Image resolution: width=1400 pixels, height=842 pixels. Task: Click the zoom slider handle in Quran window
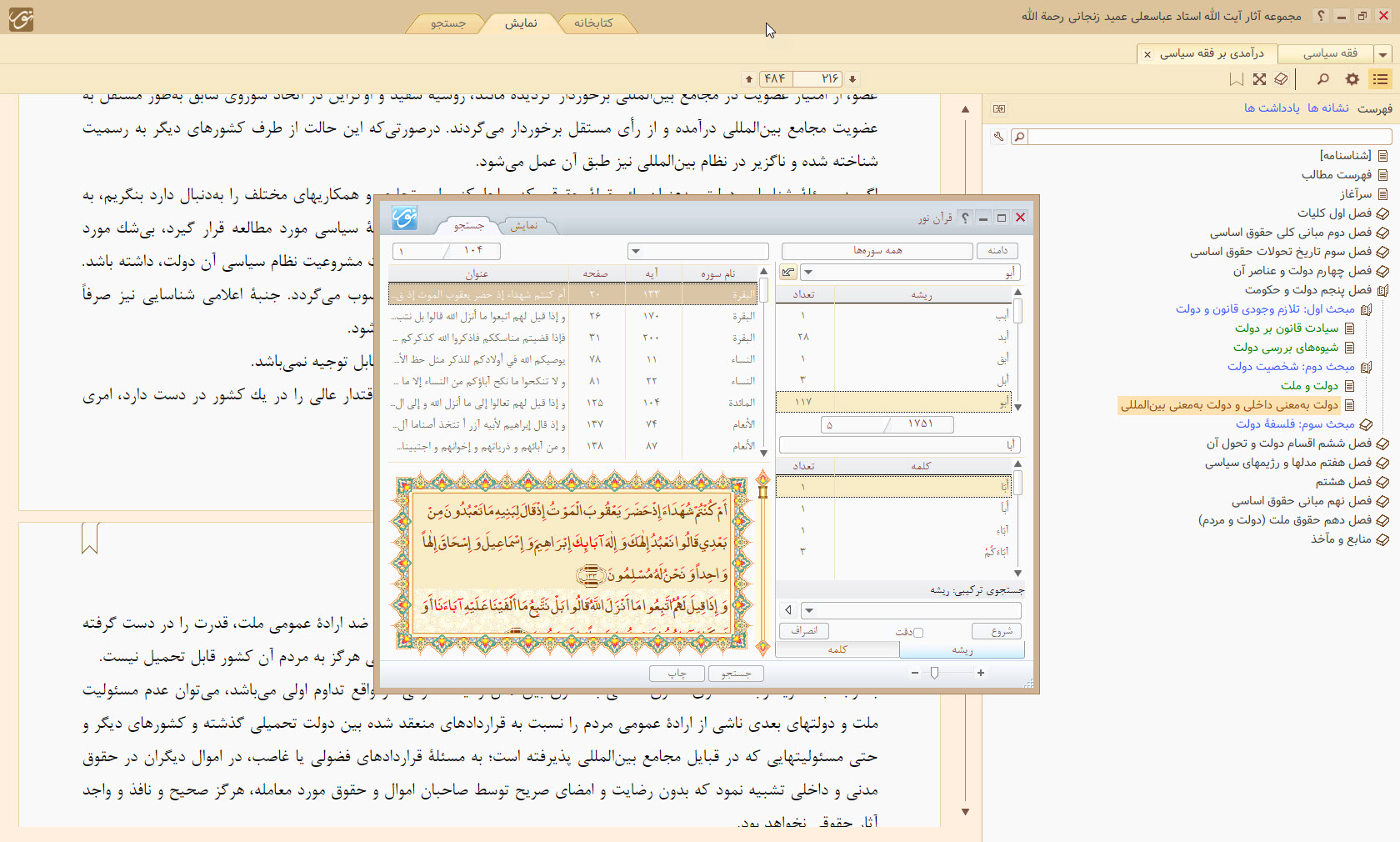(x=934, y=673)
